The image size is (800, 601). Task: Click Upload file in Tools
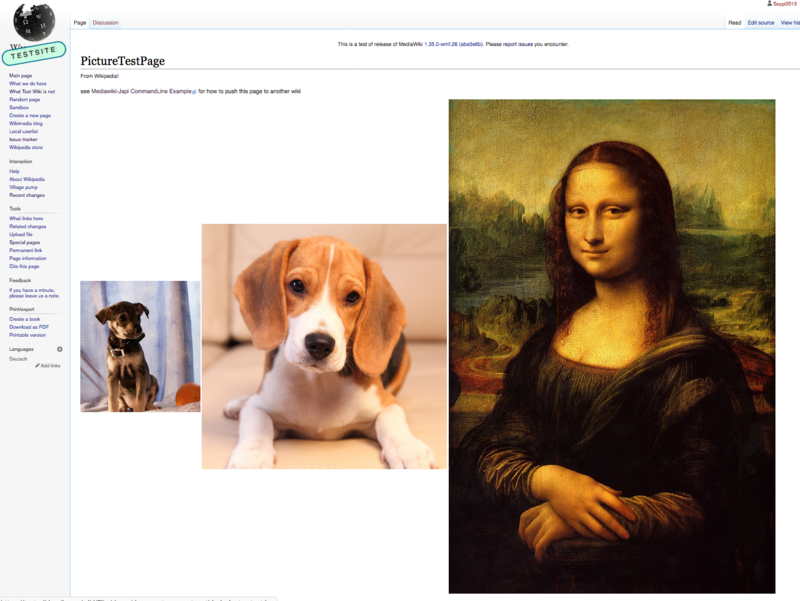[21, 235]
